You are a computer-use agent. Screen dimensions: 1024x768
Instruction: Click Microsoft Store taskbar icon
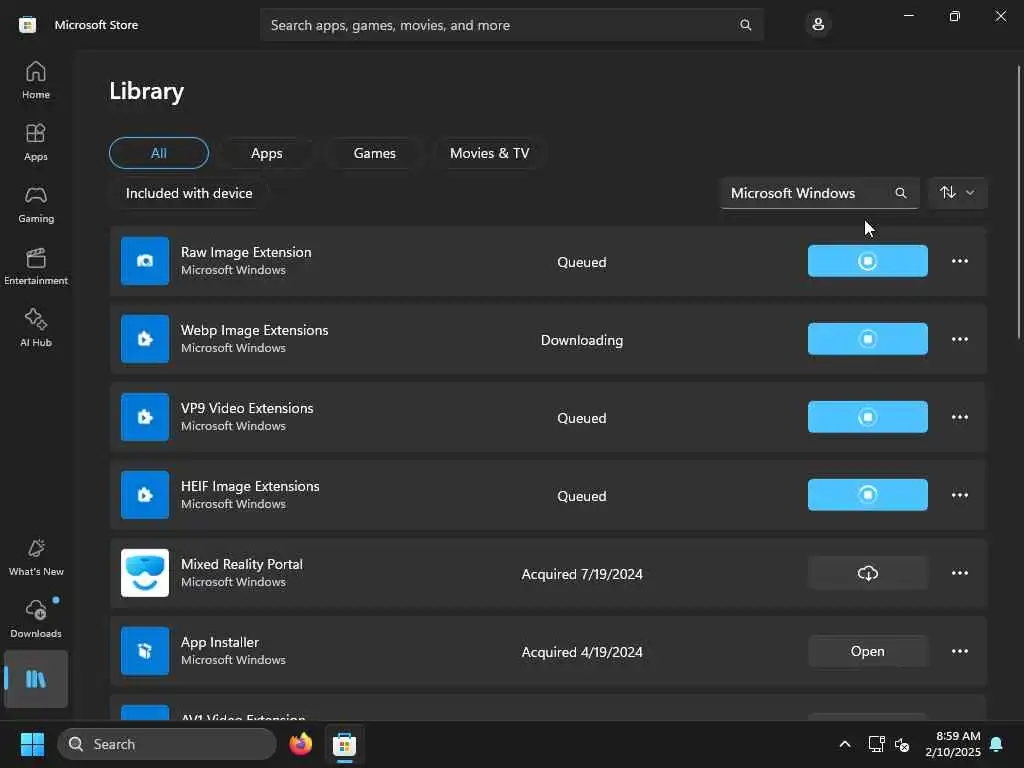click(344, 744)
